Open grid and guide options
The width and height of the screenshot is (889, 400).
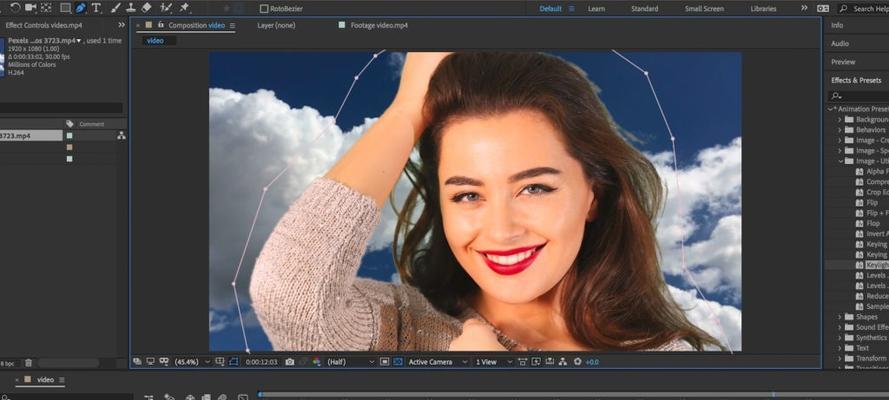tap(220, 361)
